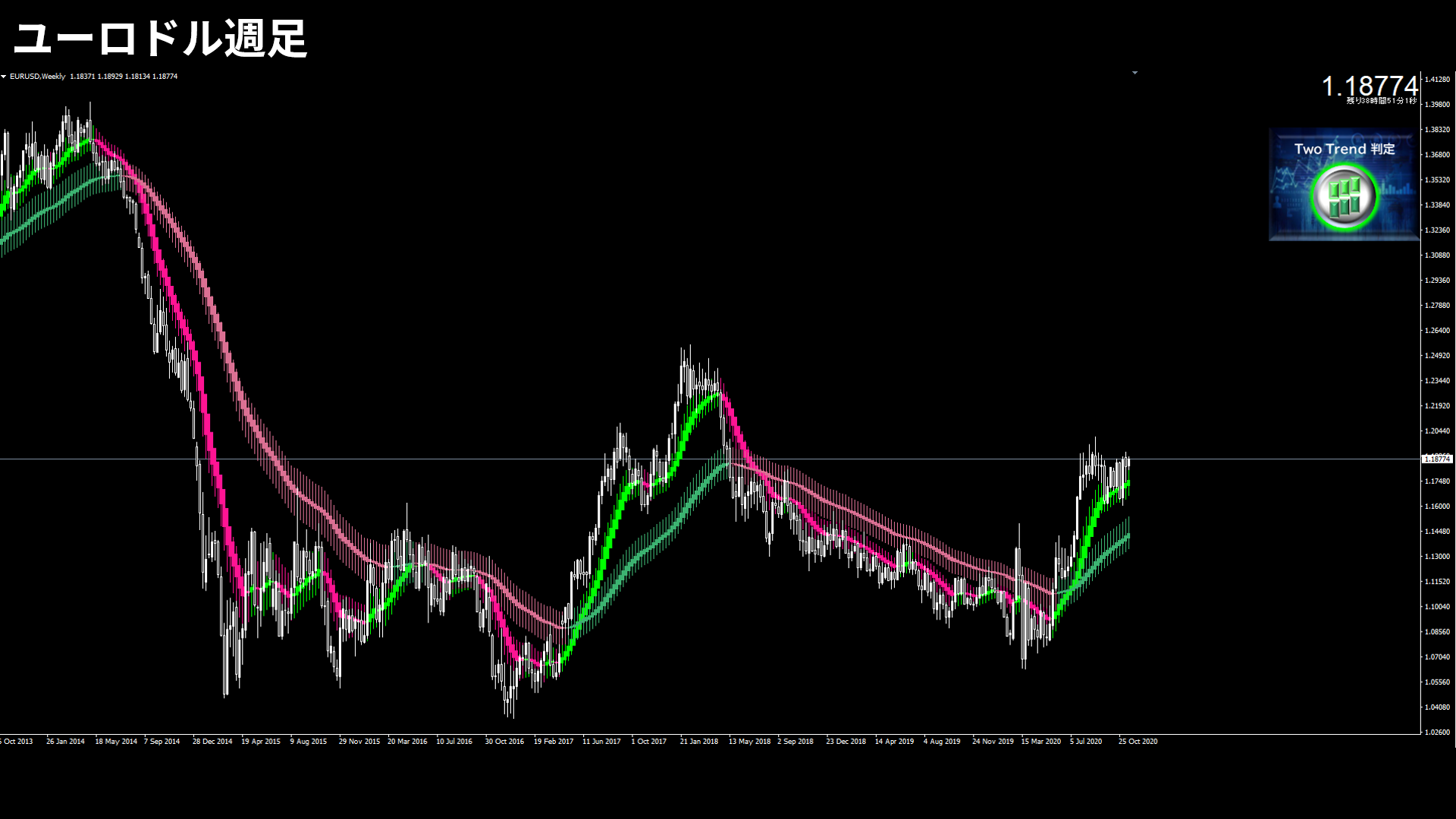The height and width of the screenshot is (819, 1456).
Task: Click the 1.16000 level on price axis
Action: [x=1436, y=507]
